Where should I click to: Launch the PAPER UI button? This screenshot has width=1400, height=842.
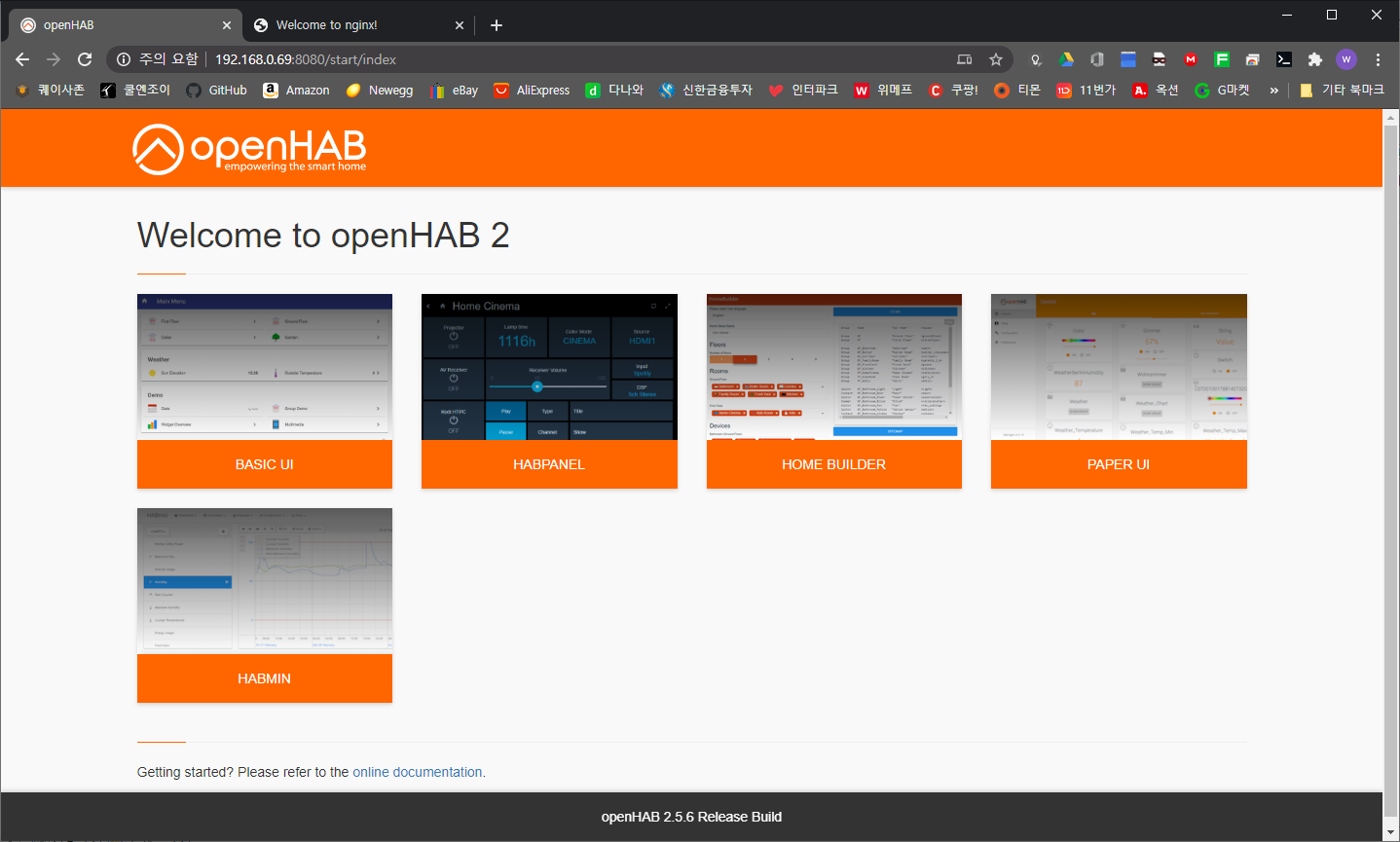point(1119,464)
